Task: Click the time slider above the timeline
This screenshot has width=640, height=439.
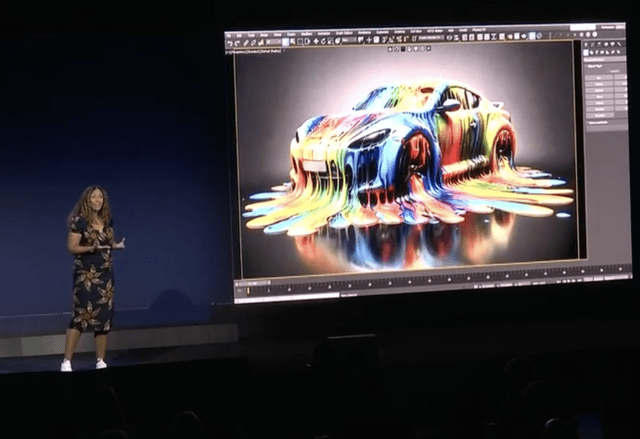Action: click(x=253, y=282)
